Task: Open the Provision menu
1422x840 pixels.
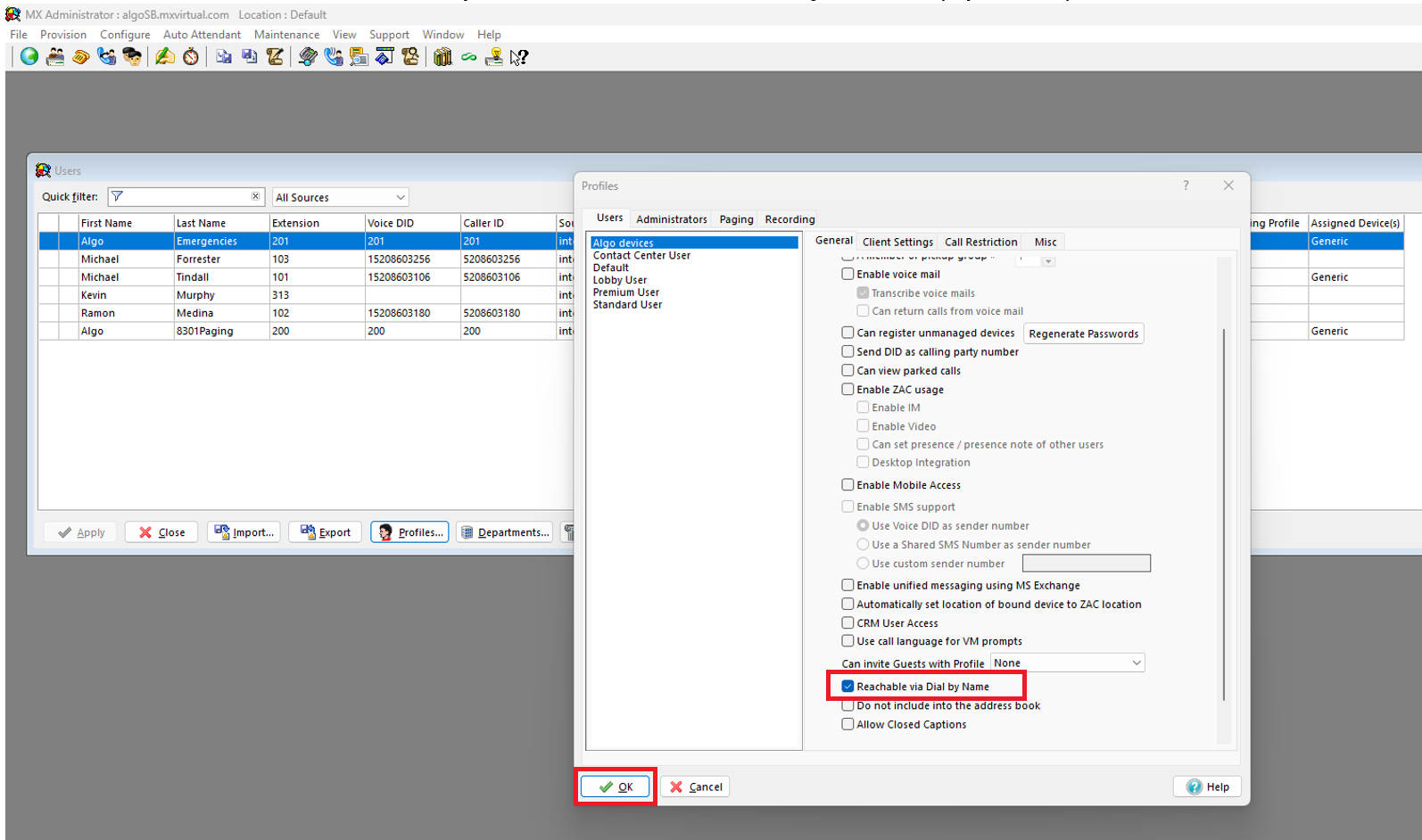Action: click(x=63, y=35)
